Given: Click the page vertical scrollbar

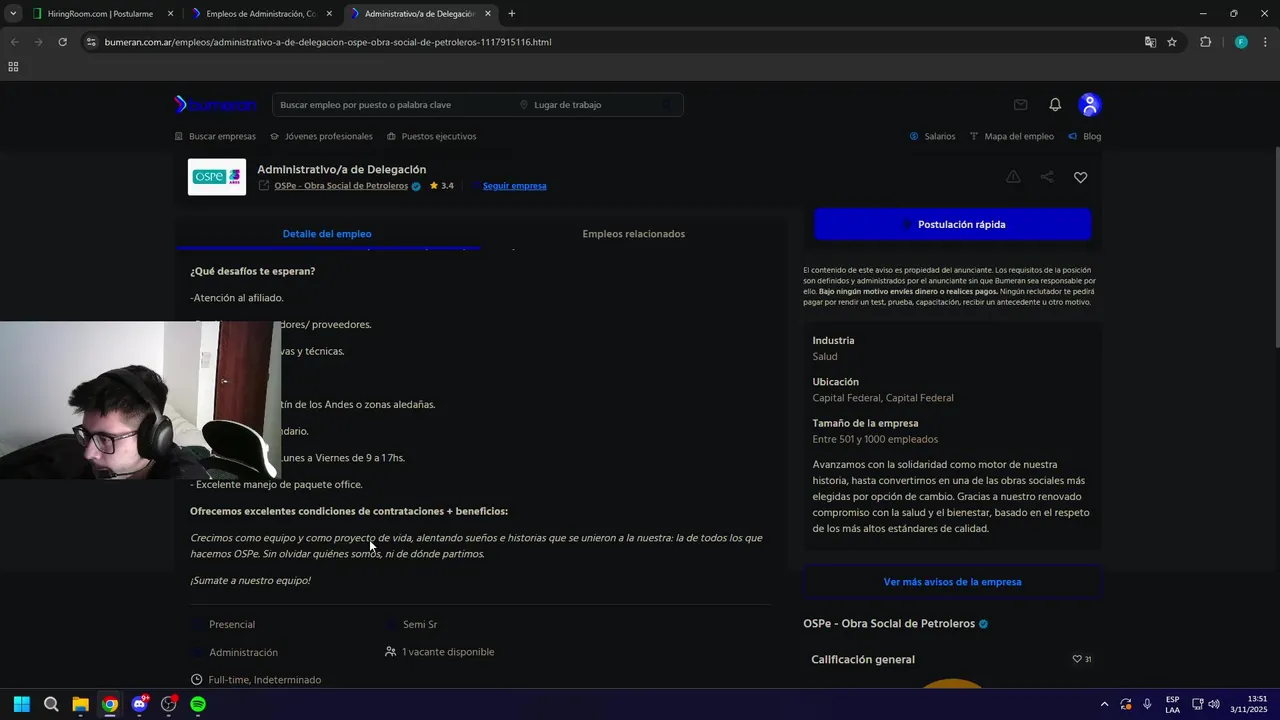Looking at the screenshot, I should [1275, 248].
